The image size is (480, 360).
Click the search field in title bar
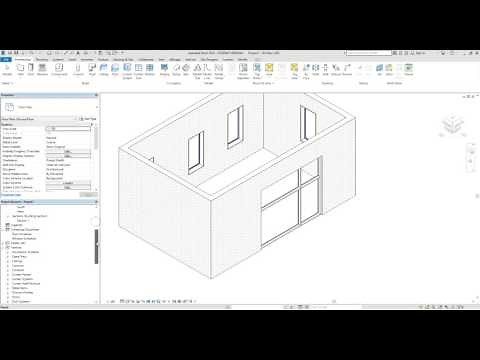[368, 53]
